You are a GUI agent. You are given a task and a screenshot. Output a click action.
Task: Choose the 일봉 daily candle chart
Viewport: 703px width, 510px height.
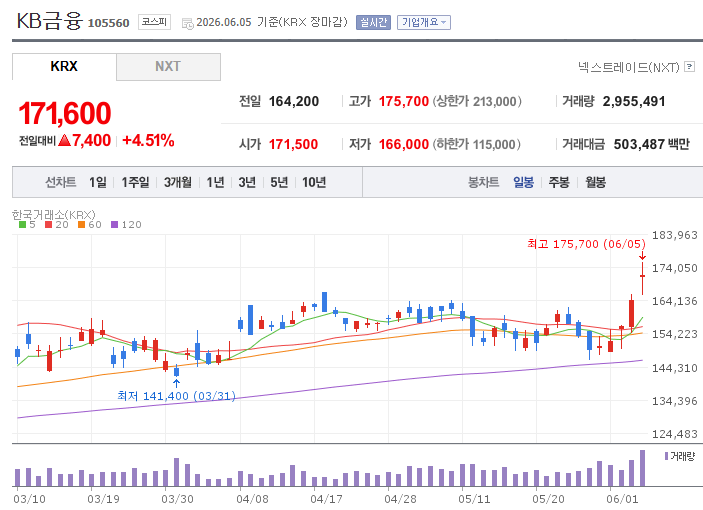(523, 182)
